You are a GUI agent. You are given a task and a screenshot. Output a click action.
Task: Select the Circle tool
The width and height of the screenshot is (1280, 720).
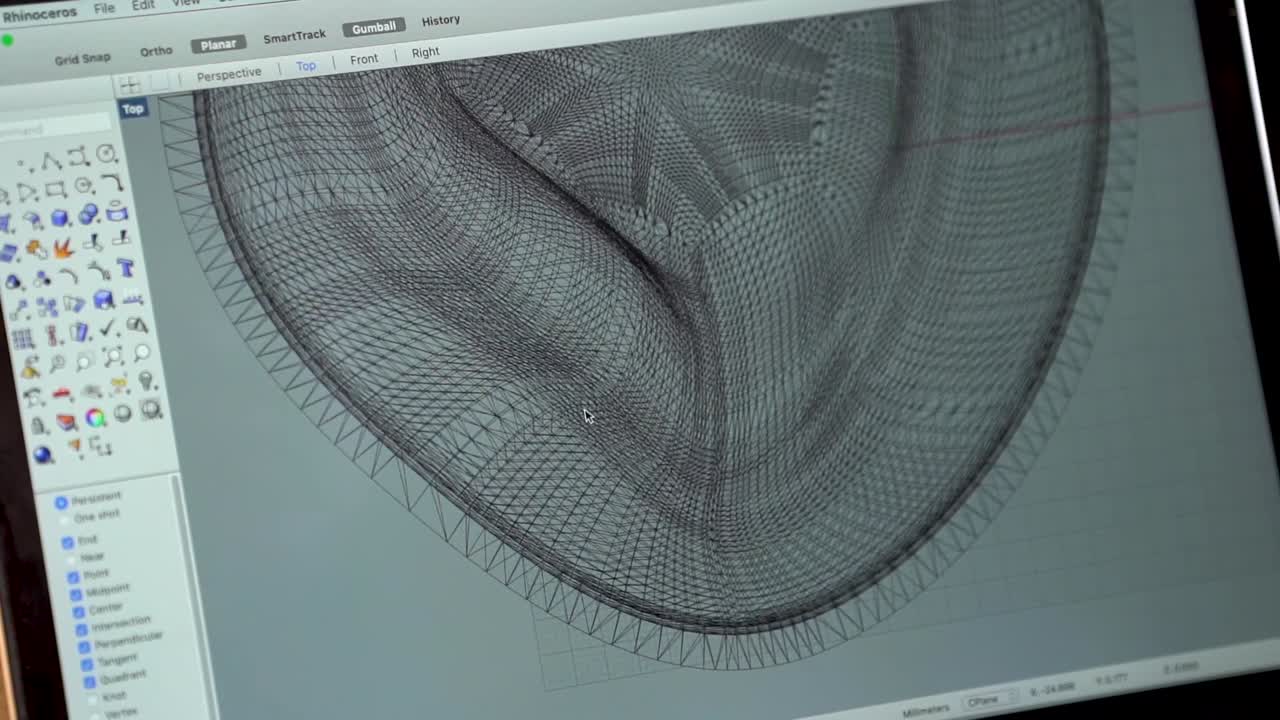tap(105, 151)
